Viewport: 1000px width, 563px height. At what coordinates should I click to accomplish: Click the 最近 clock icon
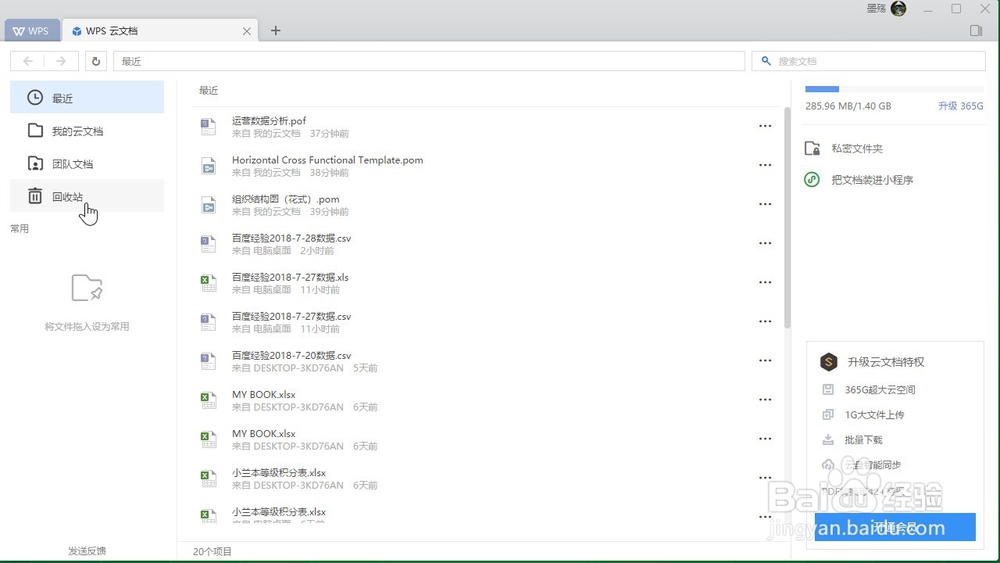[35, 98]
